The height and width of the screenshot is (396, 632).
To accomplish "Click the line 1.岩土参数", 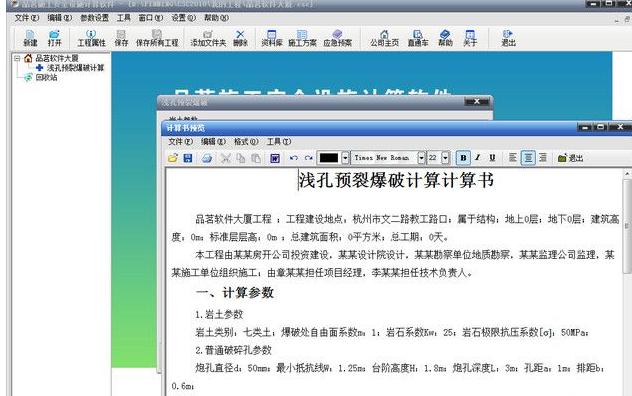I will [x=219, y=315].
